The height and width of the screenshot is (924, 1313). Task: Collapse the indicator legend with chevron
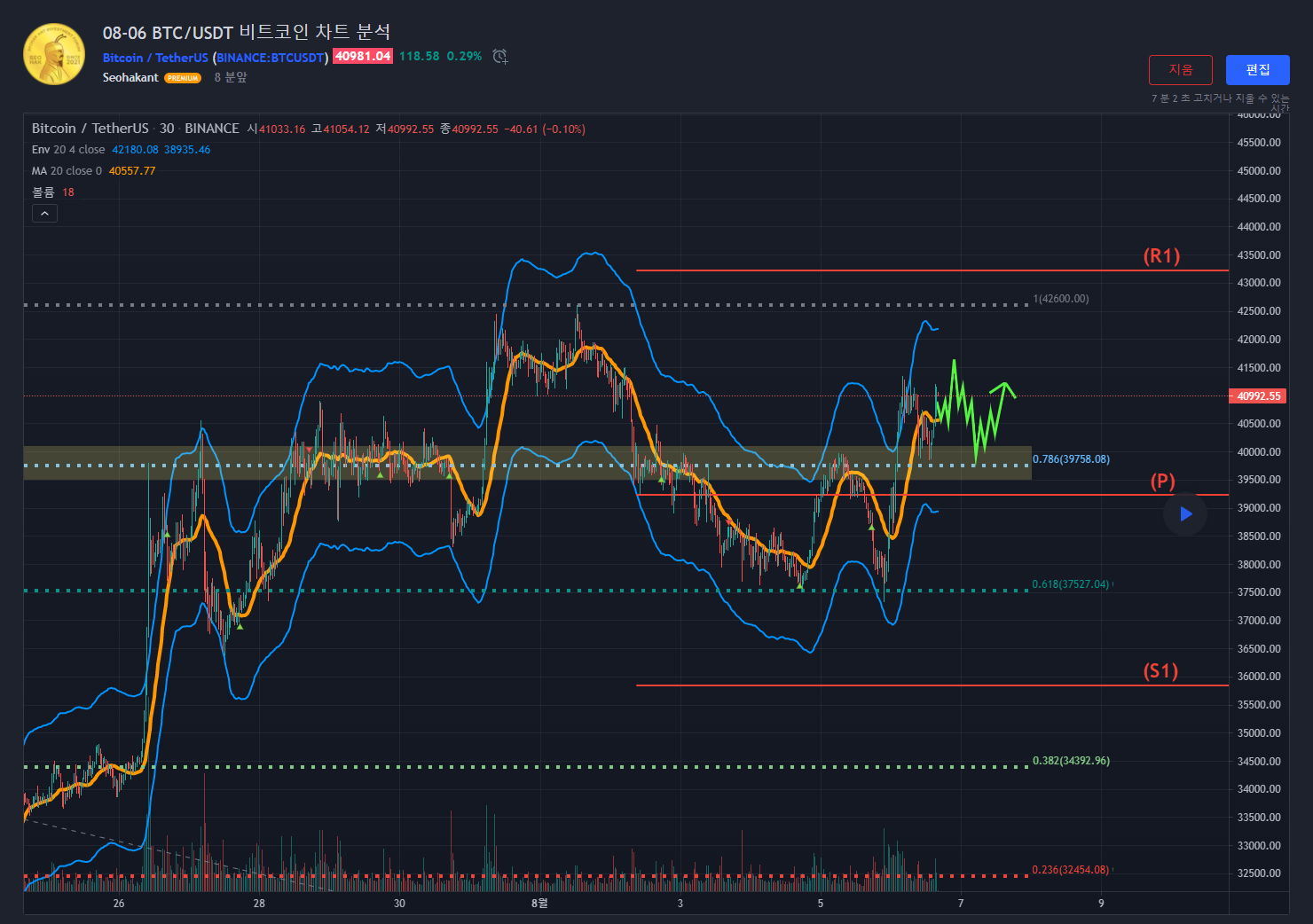pos(44,213)
